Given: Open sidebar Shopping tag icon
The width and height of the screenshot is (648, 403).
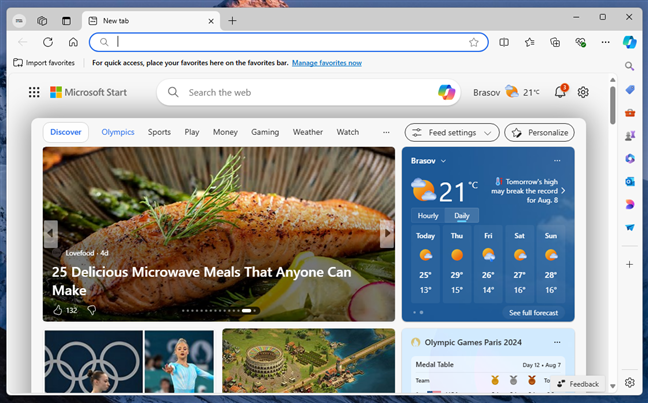Looking at the screenshot, I should (629, 90).
